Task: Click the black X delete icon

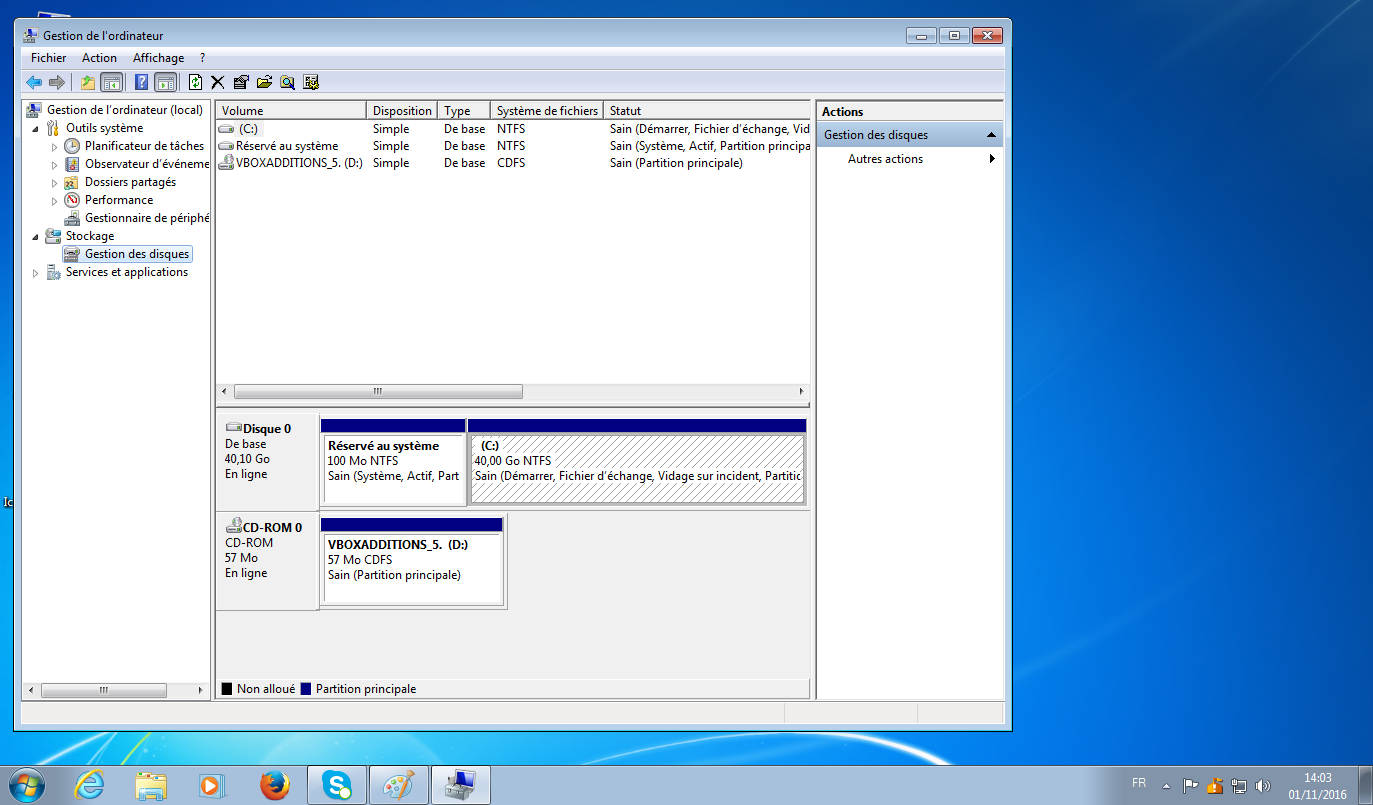Action: [x=217, y=82]
